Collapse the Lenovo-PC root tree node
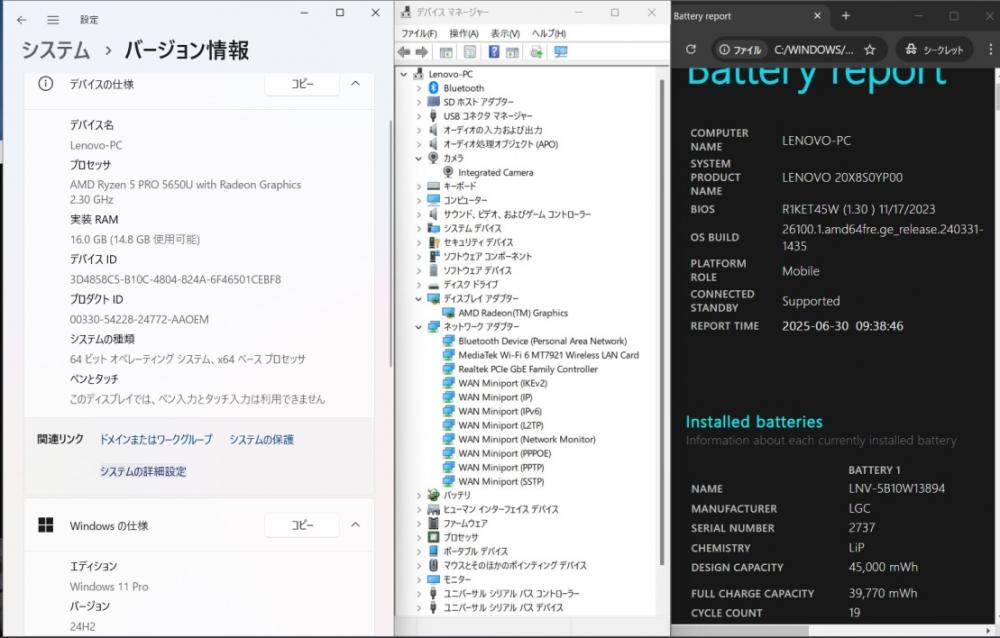1000x638 pixels. (404, 74)
